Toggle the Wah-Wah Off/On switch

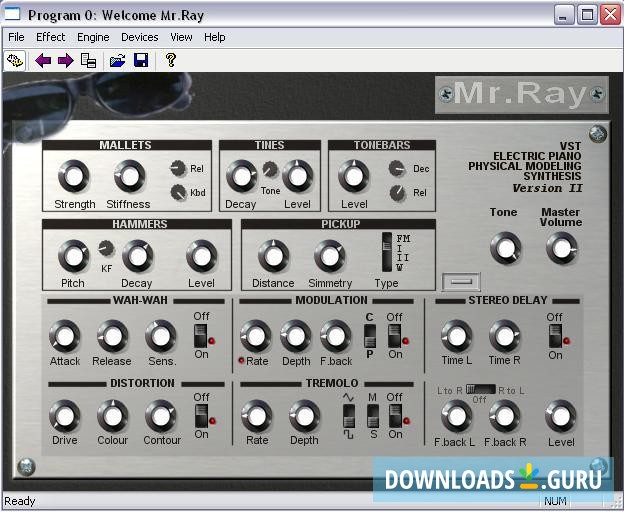201,334
